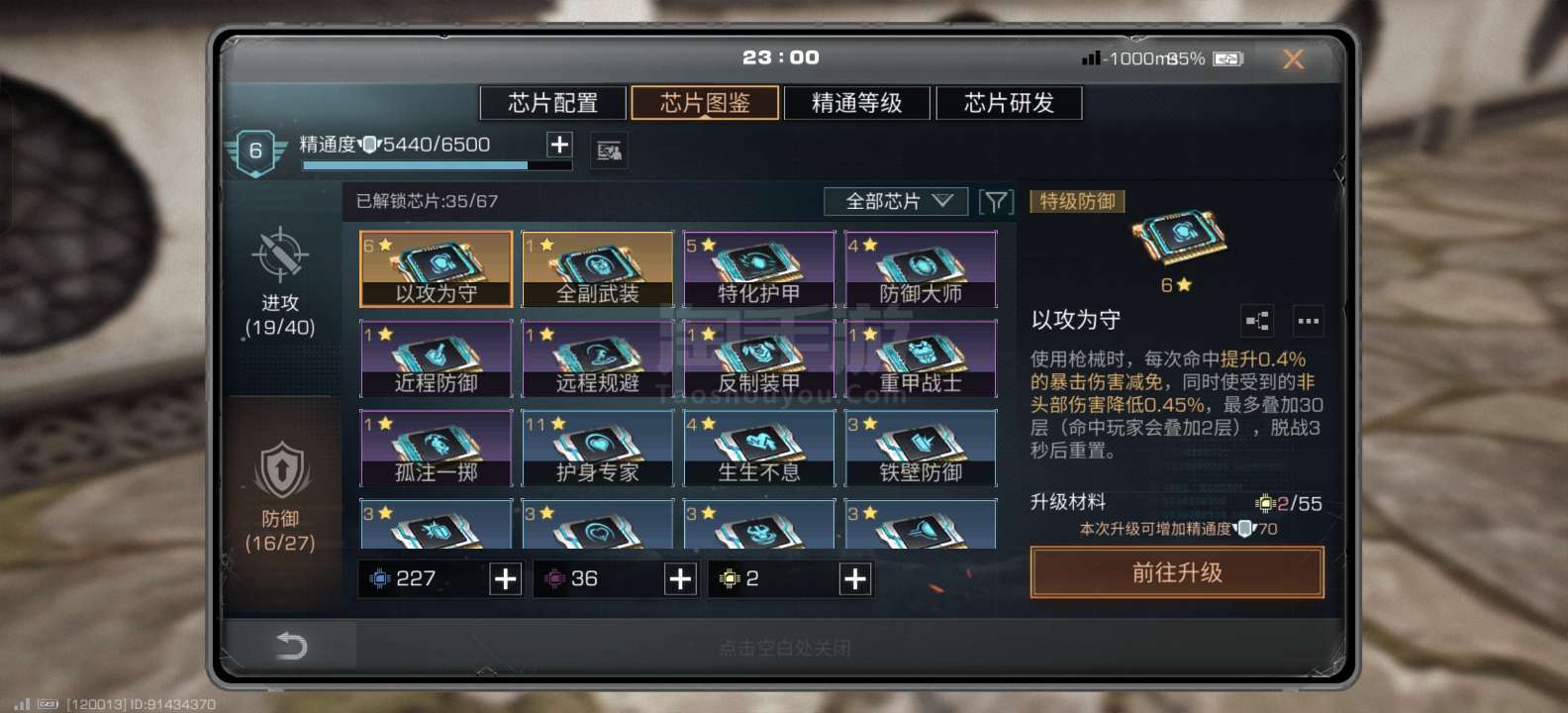Add mastery points with plus button

tap(559, 145)
